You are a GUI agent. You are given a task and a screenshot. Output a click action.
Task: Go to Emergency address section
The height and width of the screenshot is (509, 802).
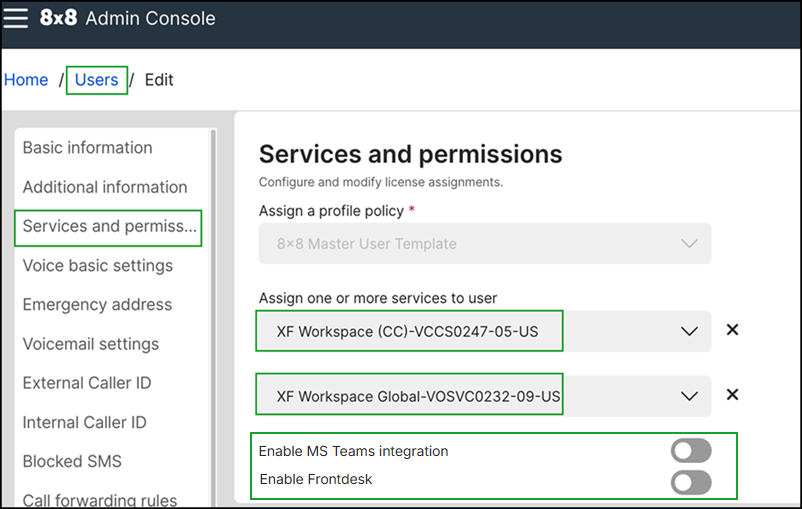click(x=97, y=305)
